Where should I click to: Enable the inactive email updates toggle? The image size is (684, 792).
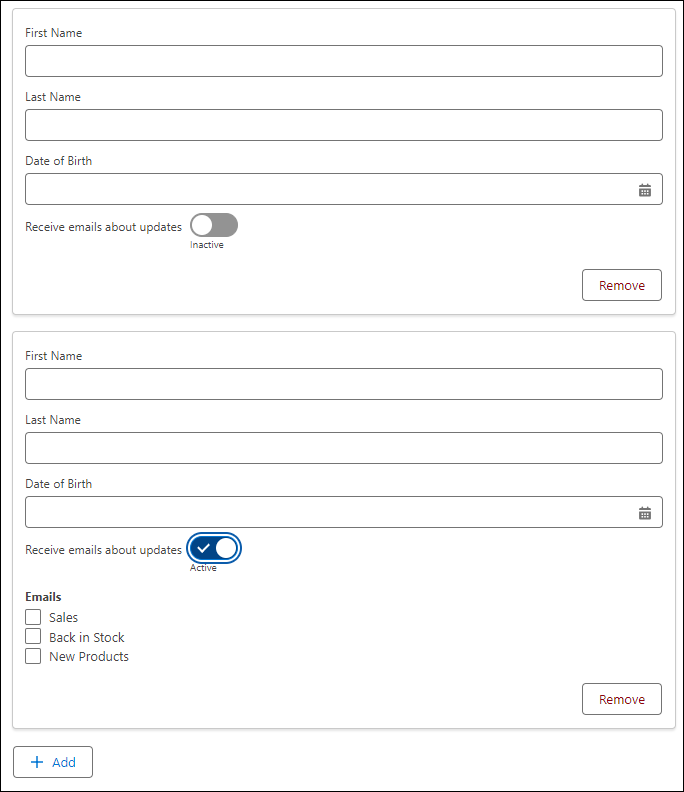click(214, 225)
